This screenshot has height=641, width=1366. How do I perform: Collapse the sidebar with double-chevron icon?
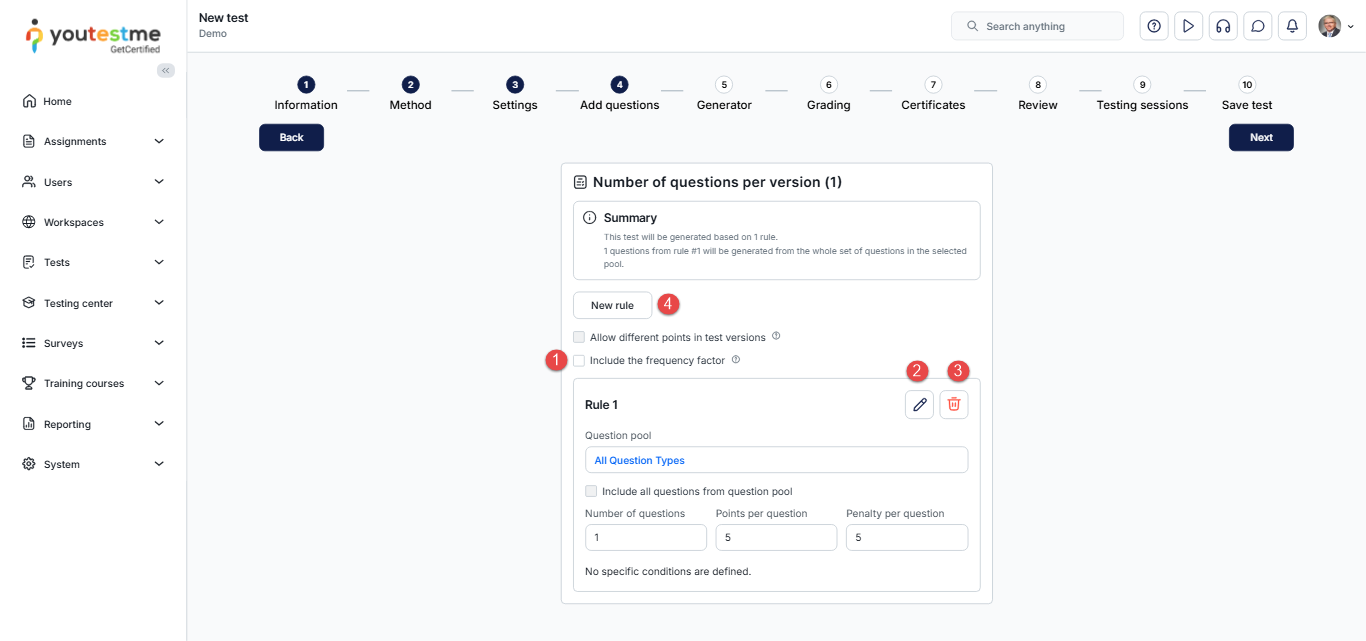[166, 70]
